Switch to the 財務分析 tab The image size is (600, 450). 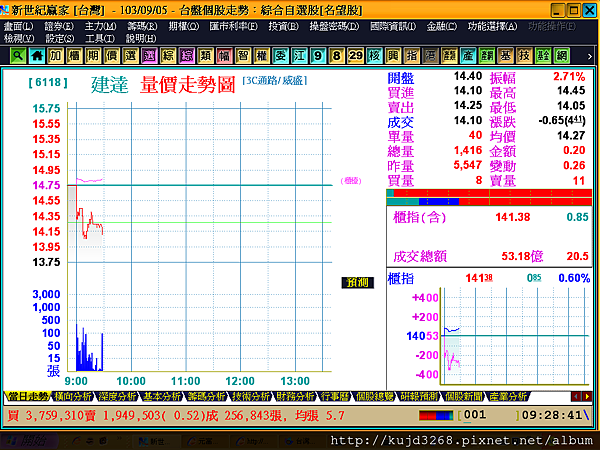pyautogui.click(x=295, y=396)
